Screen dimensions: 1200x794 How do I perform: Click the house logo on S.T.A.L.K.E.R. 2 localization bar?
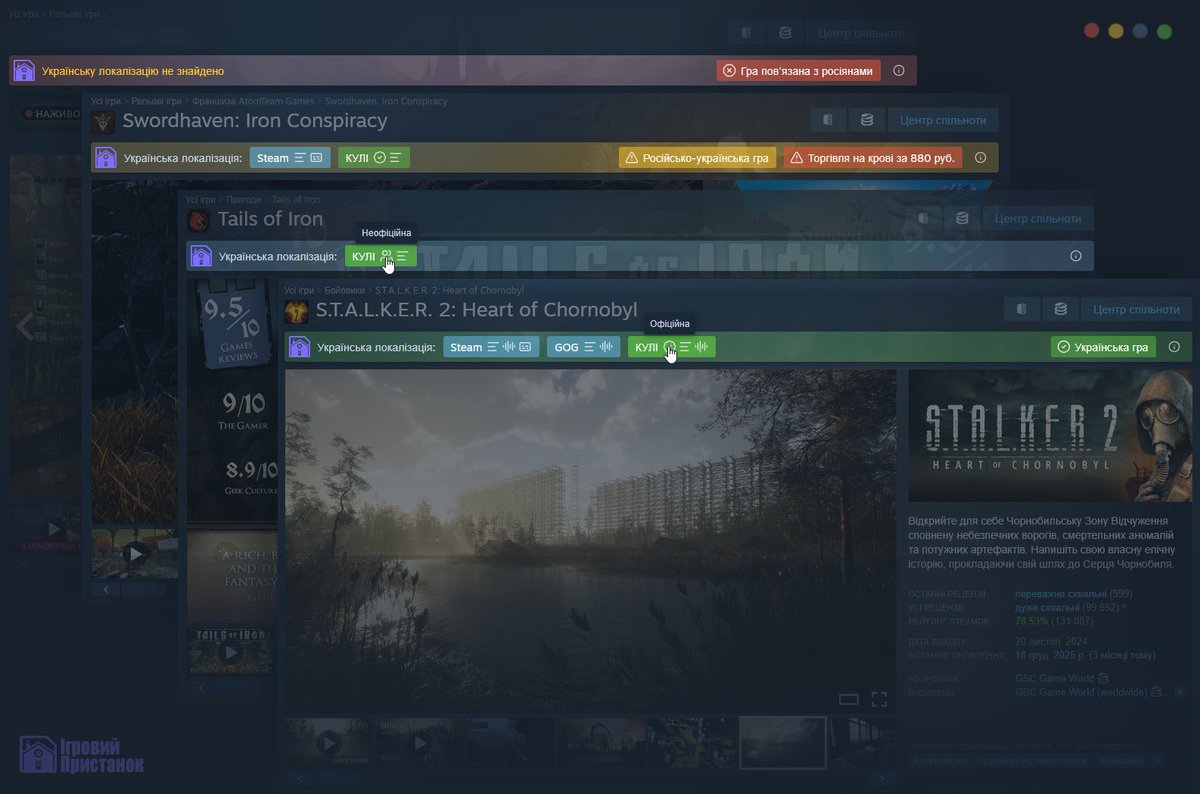(x=299, y=347)
